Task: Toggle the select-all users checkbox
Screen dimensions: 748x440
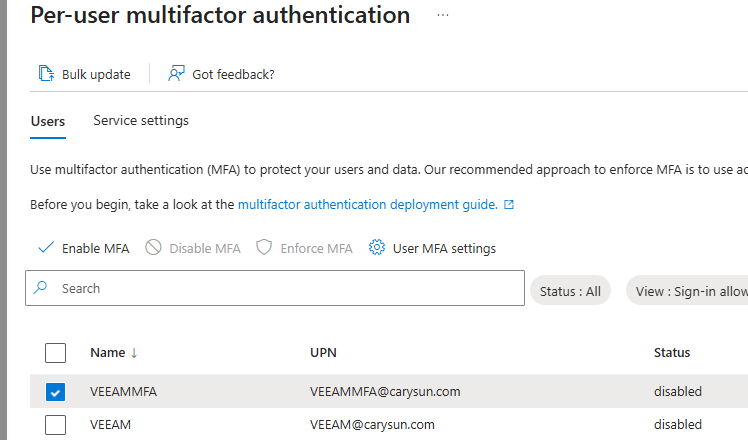Action: (x=56, y=353)
